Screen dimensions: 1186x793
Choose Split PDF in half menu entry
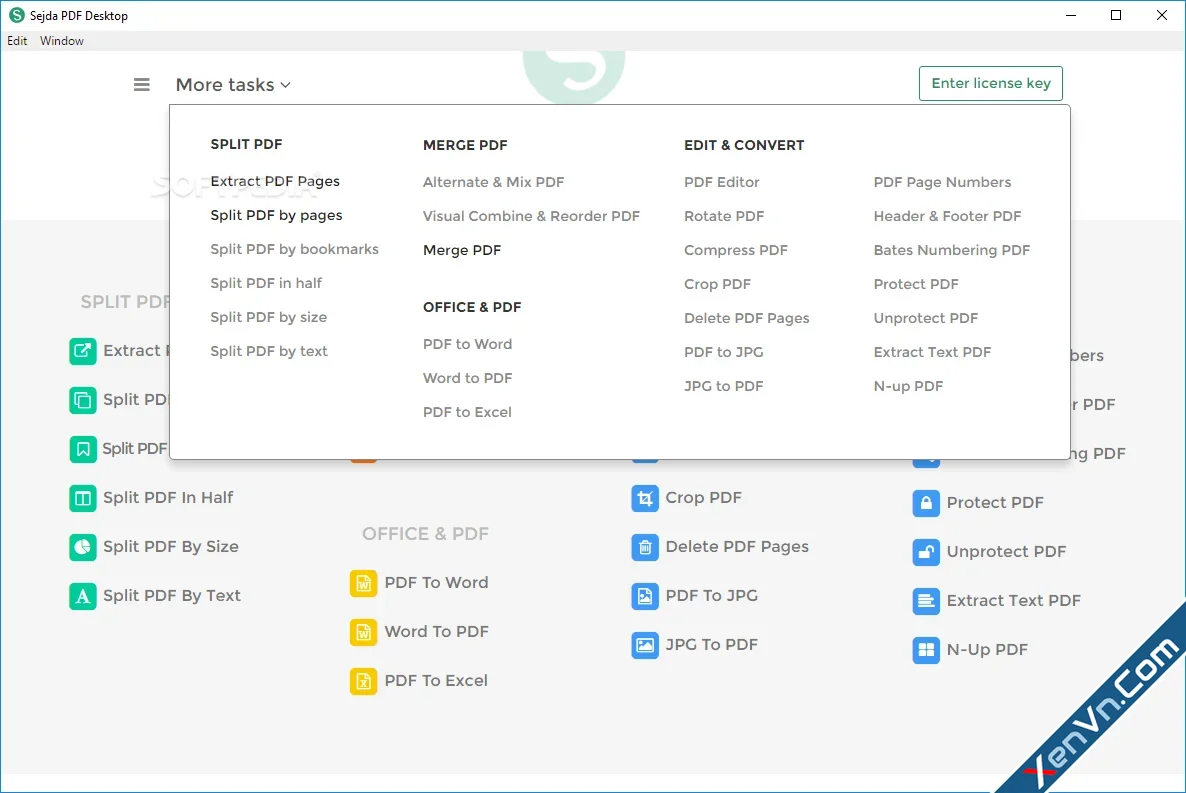click(x=265, y=283)
